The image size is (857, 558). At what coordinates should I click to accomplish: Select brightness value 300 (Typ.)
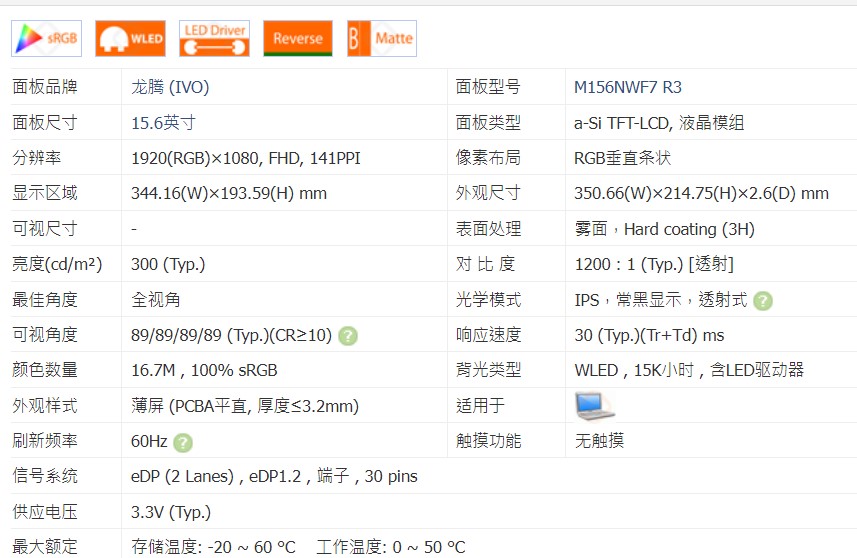click(x=168, y=265)
